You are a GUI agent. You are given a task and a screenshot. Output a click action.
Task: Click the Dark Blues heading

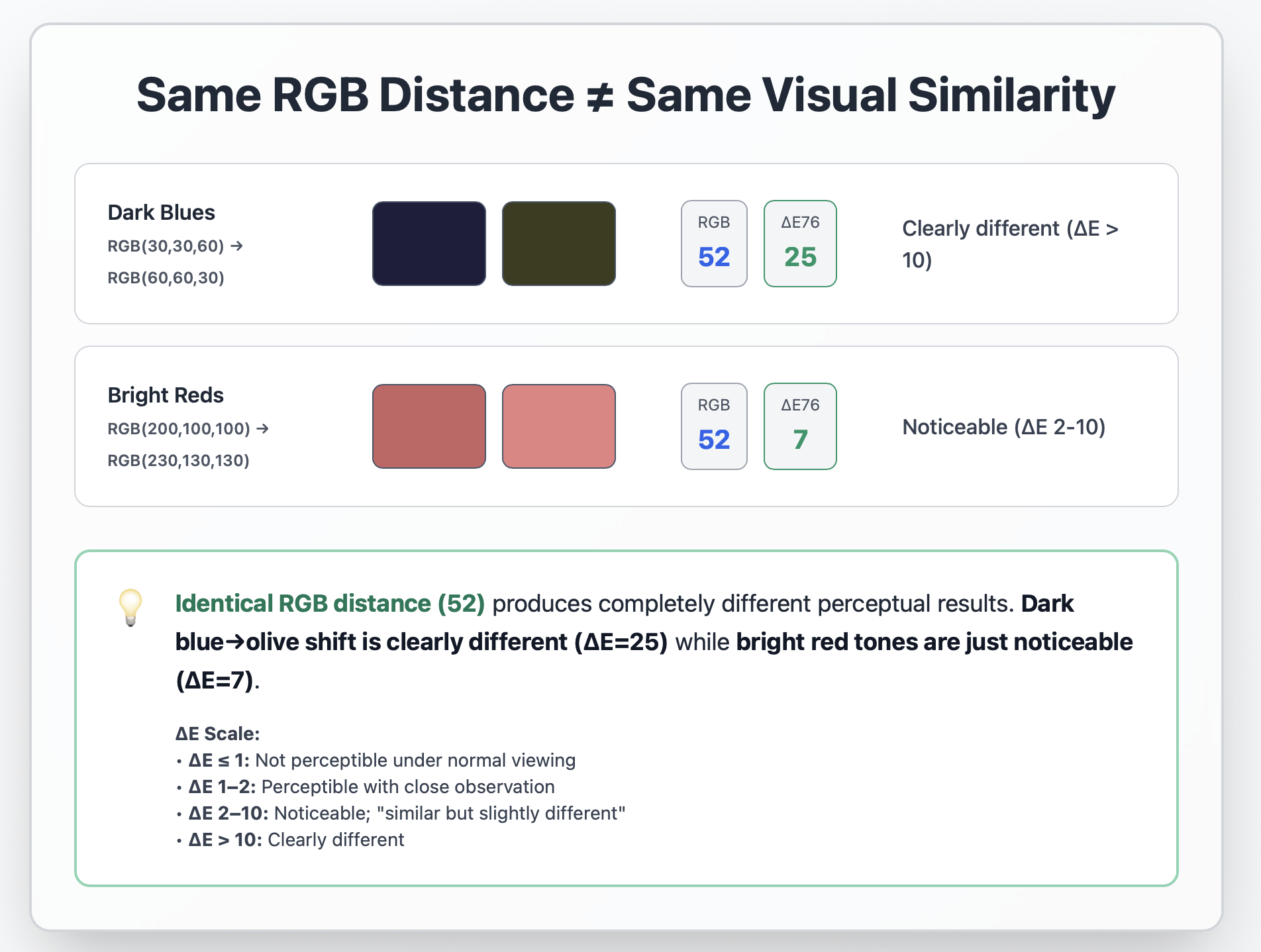coord(162,213)
